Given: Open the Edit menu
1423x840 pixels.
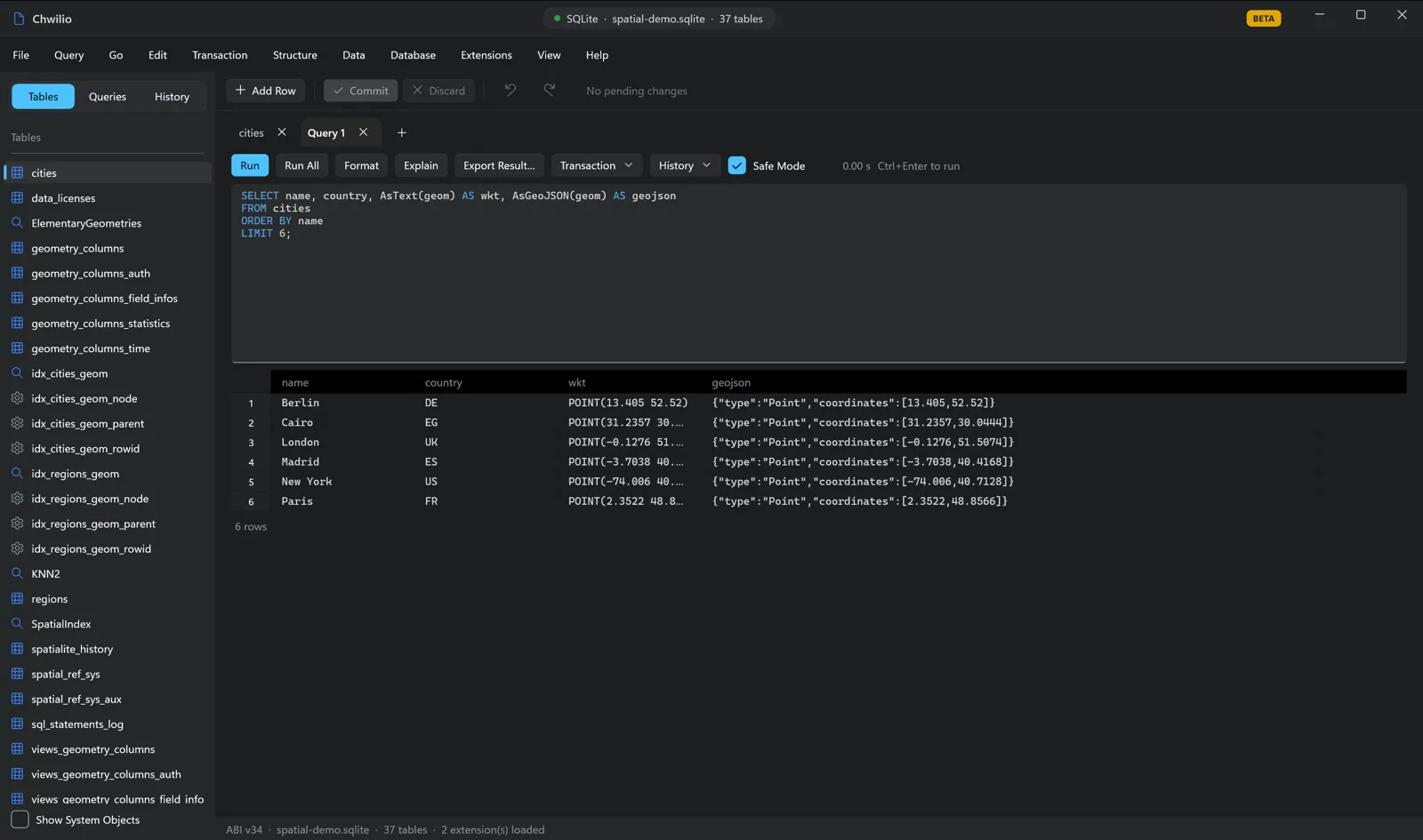Looking at the screenshot, I should click(157, 55).
